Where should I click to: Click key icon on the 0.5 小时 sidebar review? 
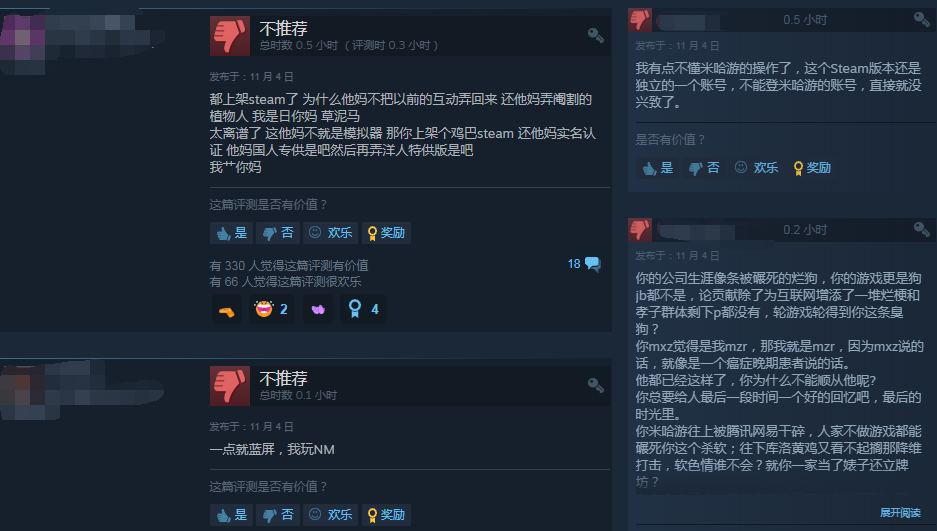(x=921, y=19)
